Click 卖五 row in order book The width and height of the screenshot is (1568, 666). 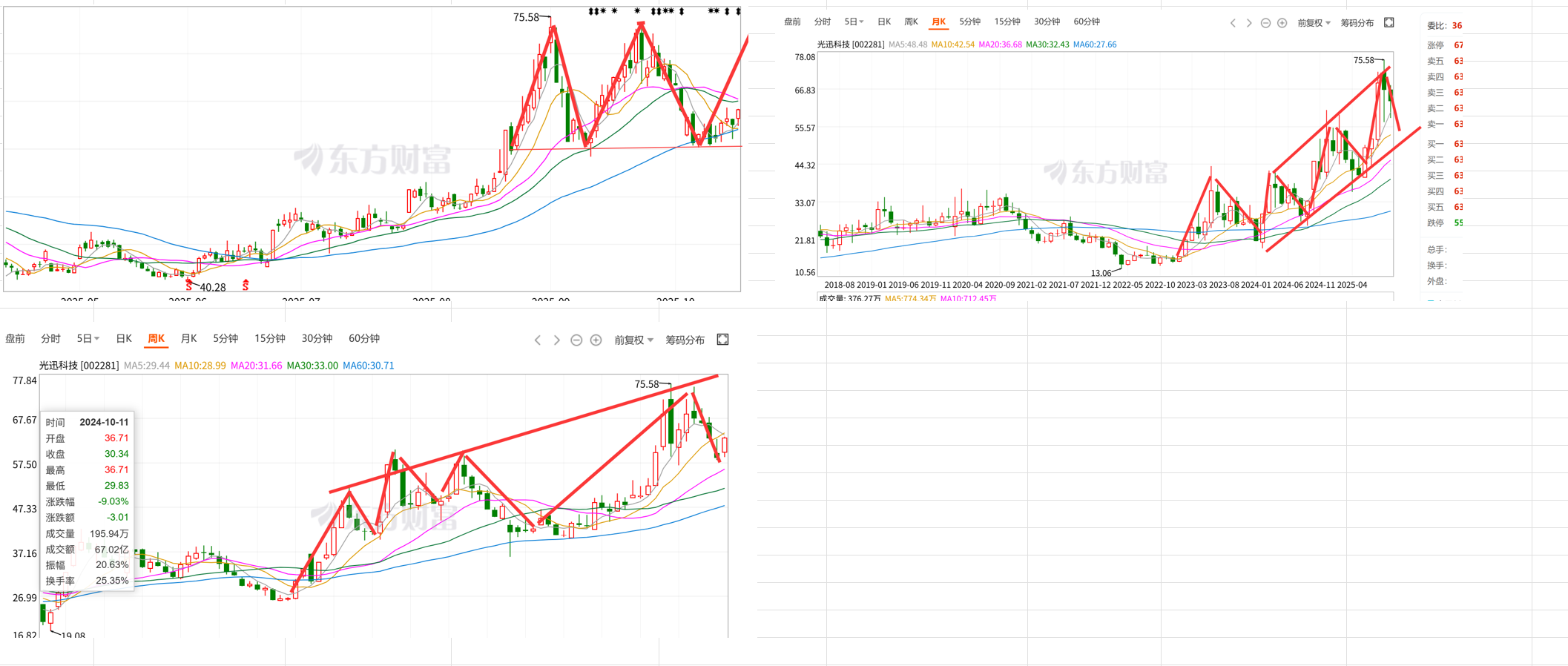[x=1444, y=62]
